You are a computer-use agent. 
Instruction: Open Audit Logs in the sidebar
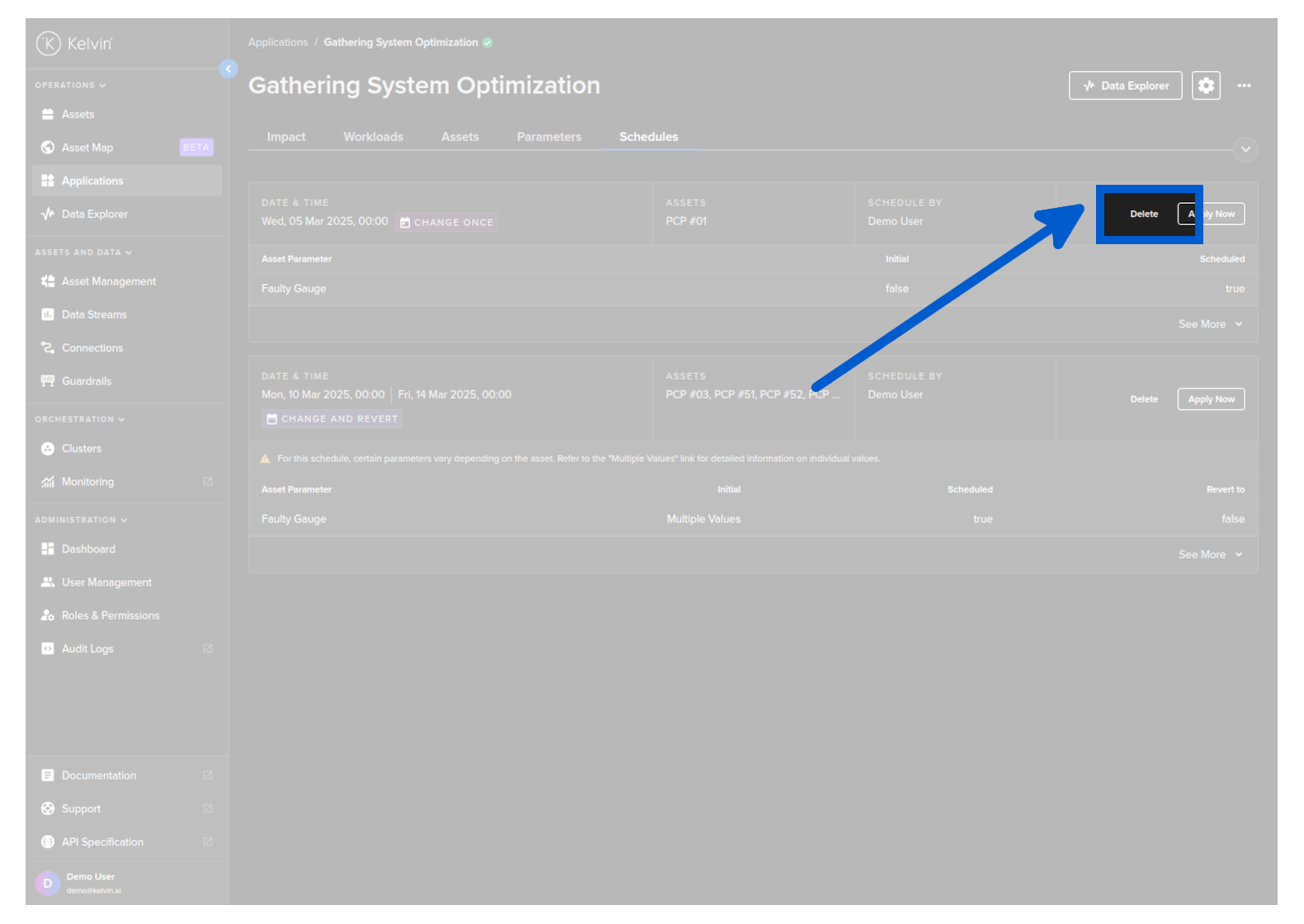point(87,649)
